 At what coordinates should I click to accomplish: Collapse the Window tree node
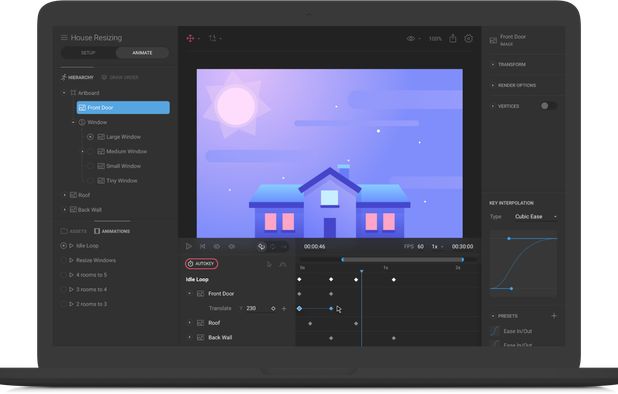[73, 123]
